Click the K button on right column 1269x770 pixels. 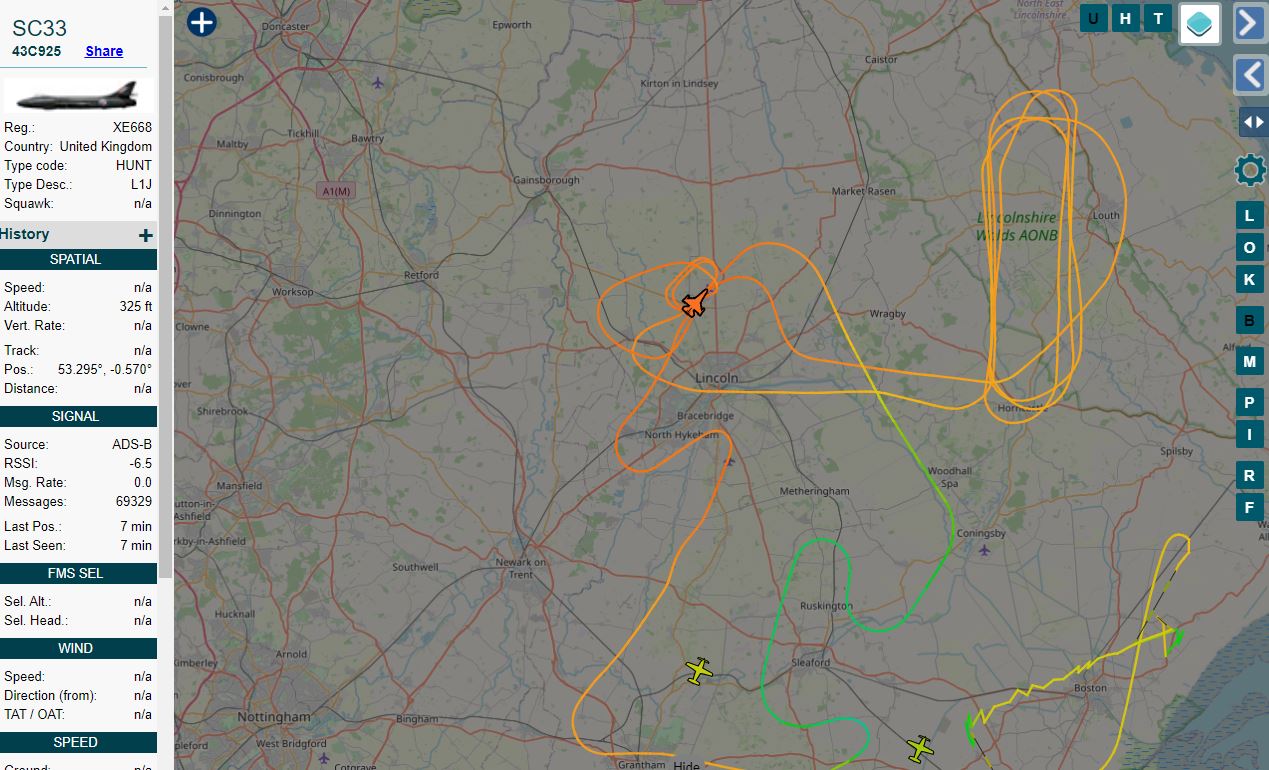click(x=1249, y=280)
